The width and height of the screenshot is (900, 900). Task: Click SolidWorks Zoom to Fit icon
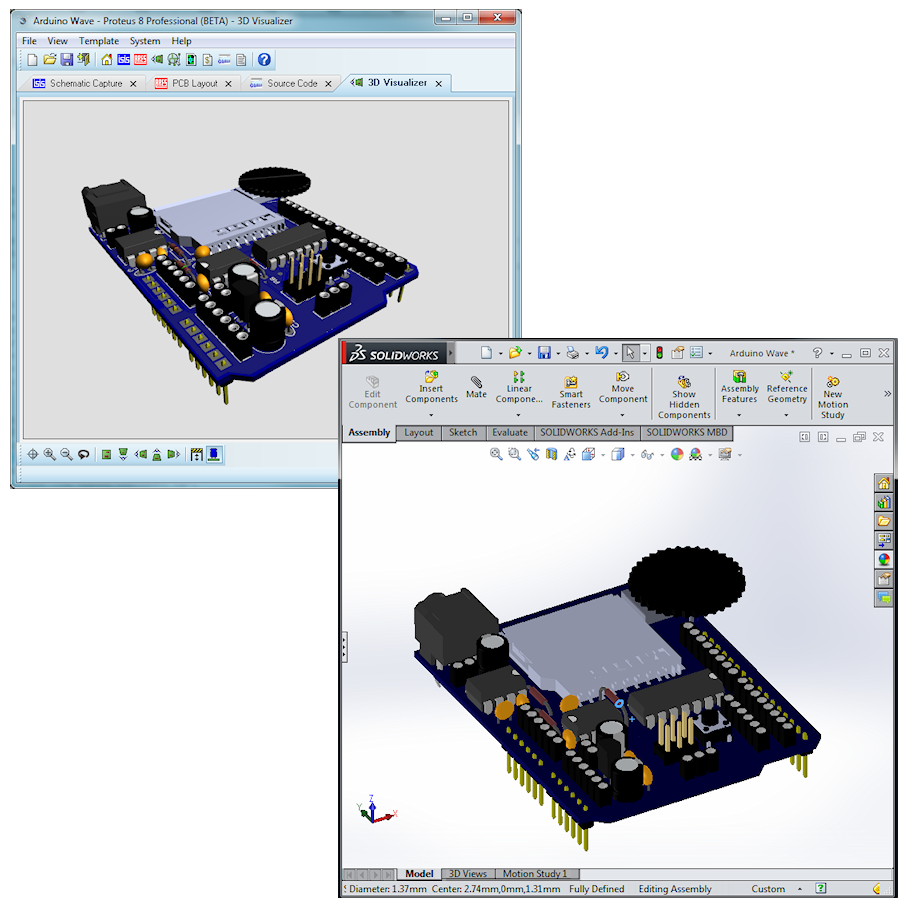(x=496, y=455)
